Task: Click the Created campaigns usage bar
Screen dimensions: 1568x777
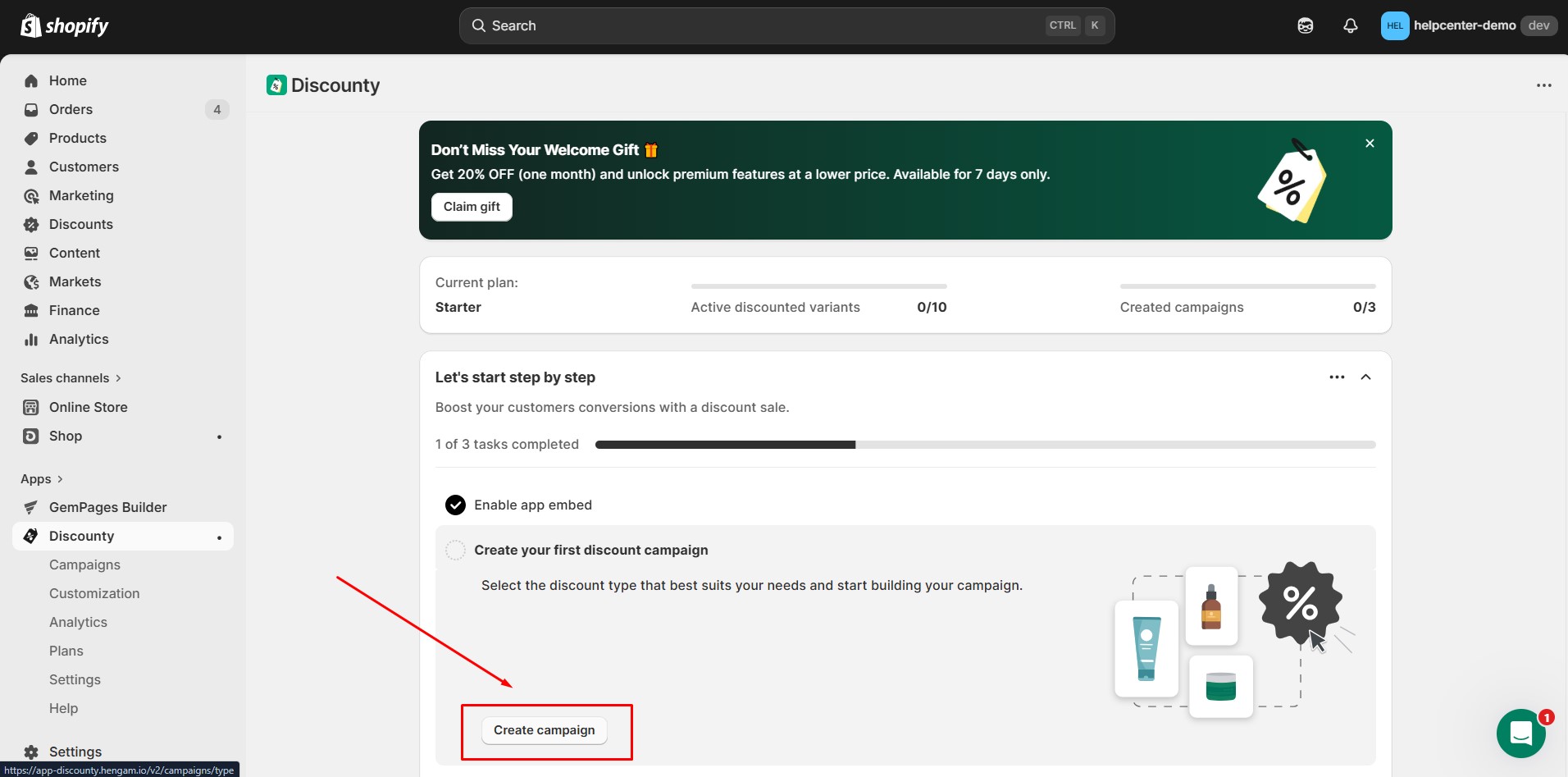Action: [1248, 286]
